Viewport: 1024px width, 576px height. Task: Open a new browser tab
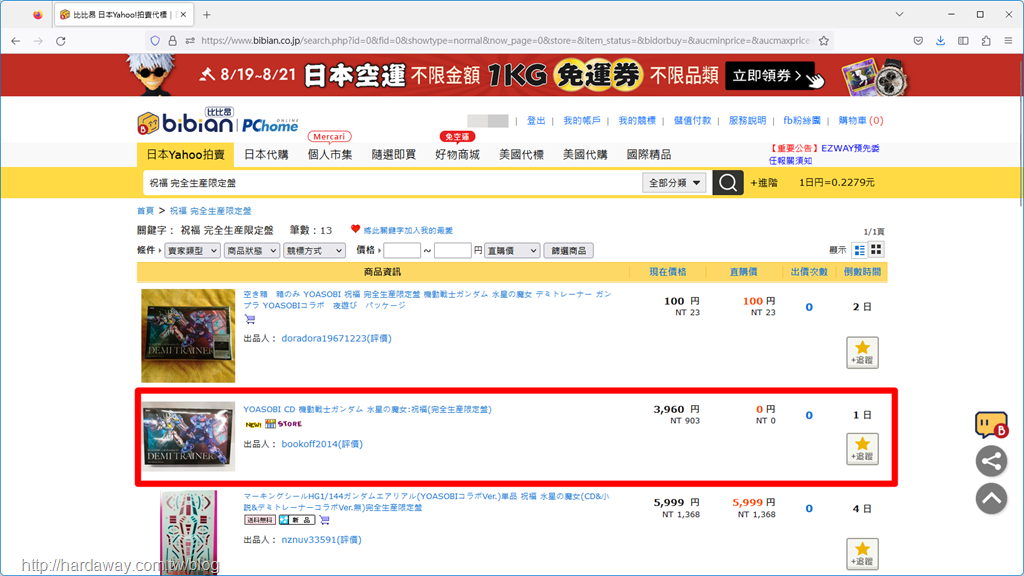click(206, 14)
